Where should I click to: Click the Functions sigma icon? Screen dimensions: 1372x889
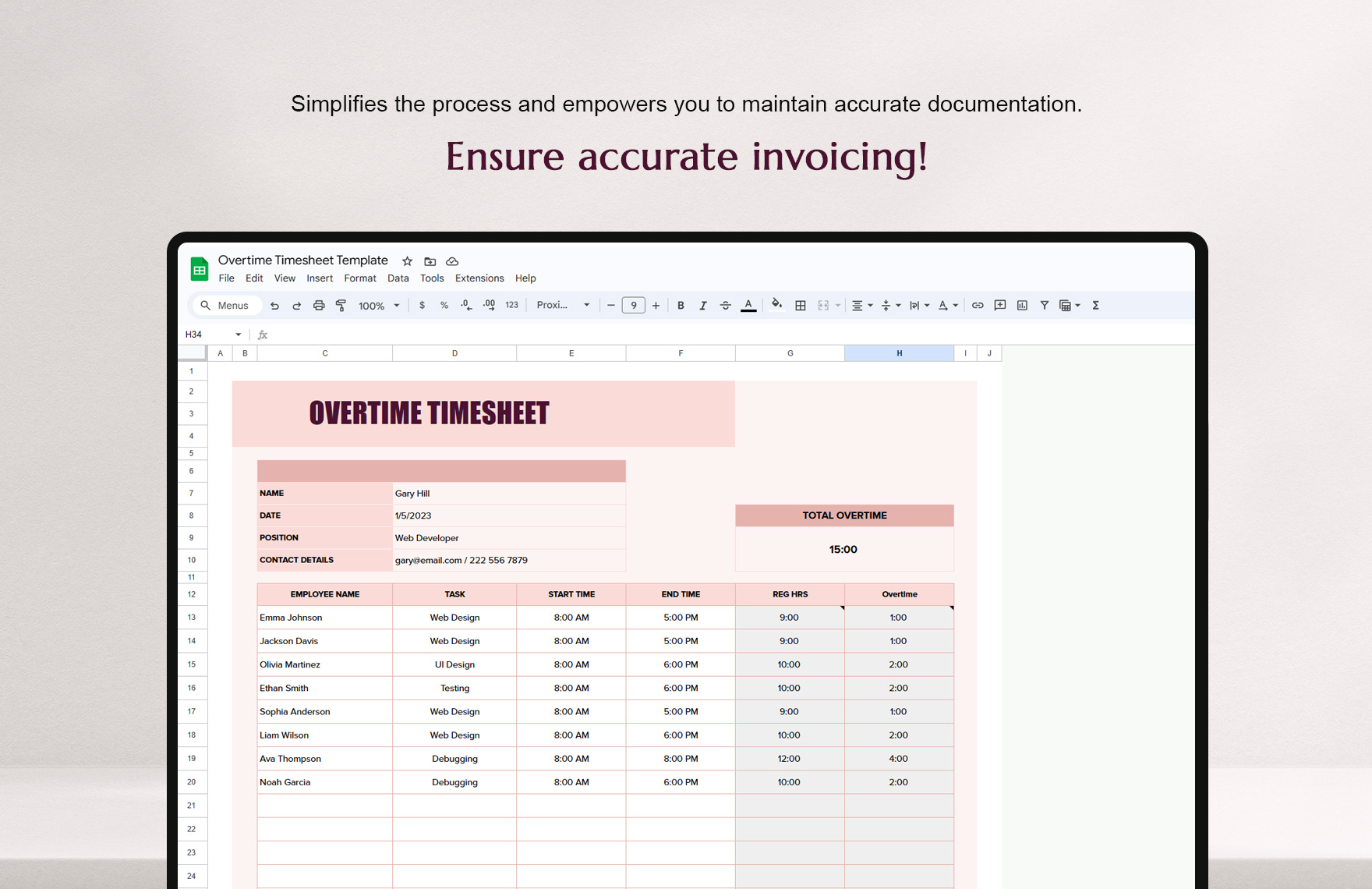(x=1095, y=305)
